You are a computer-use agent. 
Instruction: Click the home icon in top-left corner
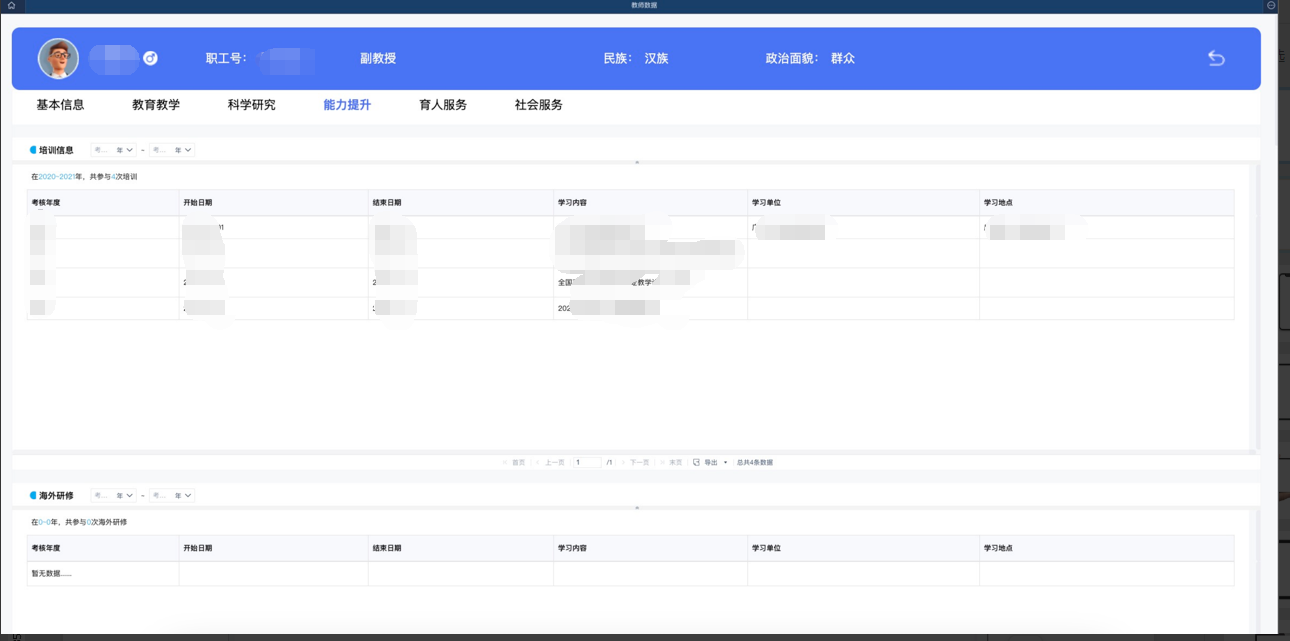tap(10, 5)
